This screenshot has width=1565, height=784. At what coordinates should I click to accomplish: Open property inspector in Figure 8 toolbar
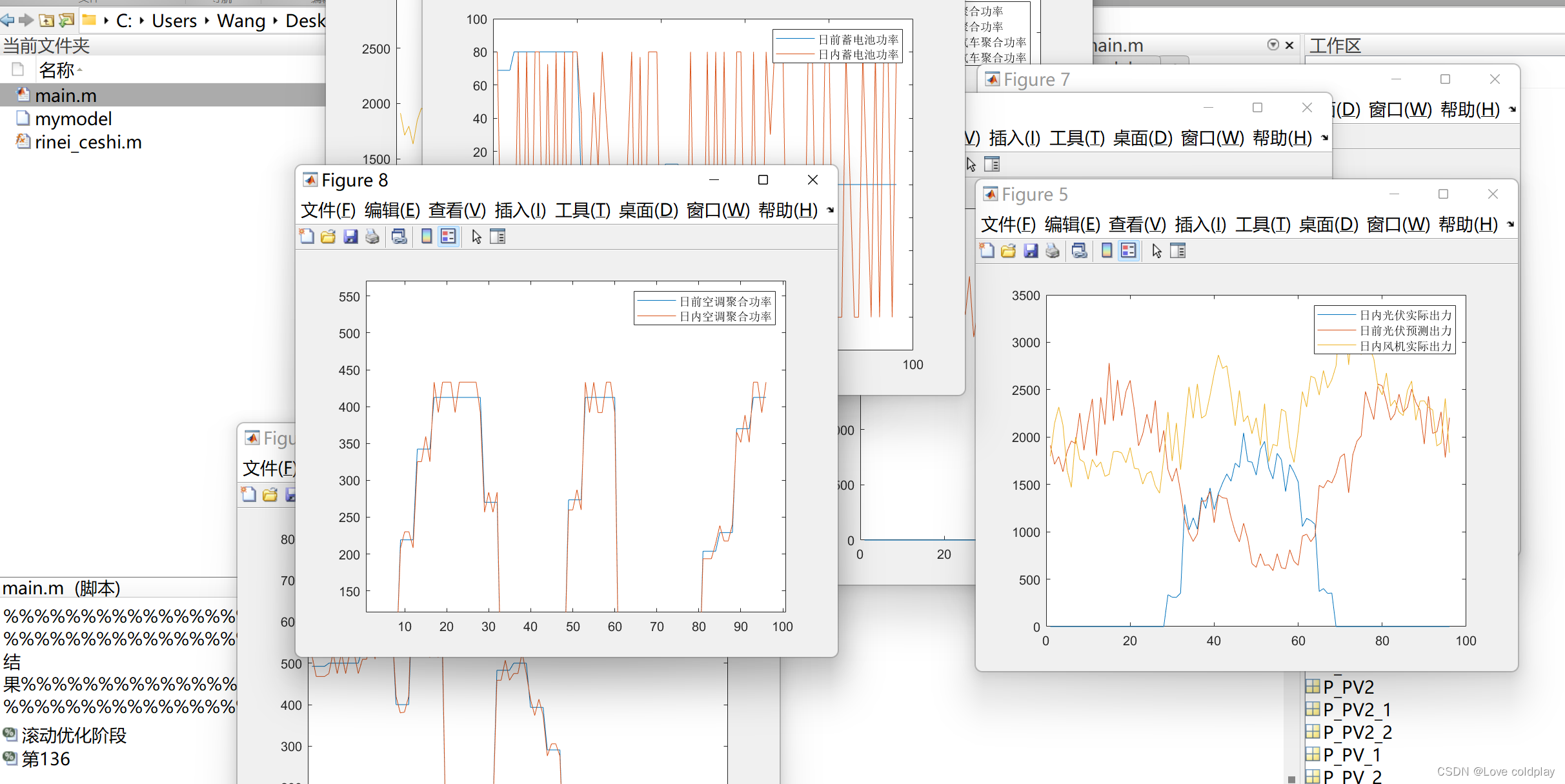point(498,237)
